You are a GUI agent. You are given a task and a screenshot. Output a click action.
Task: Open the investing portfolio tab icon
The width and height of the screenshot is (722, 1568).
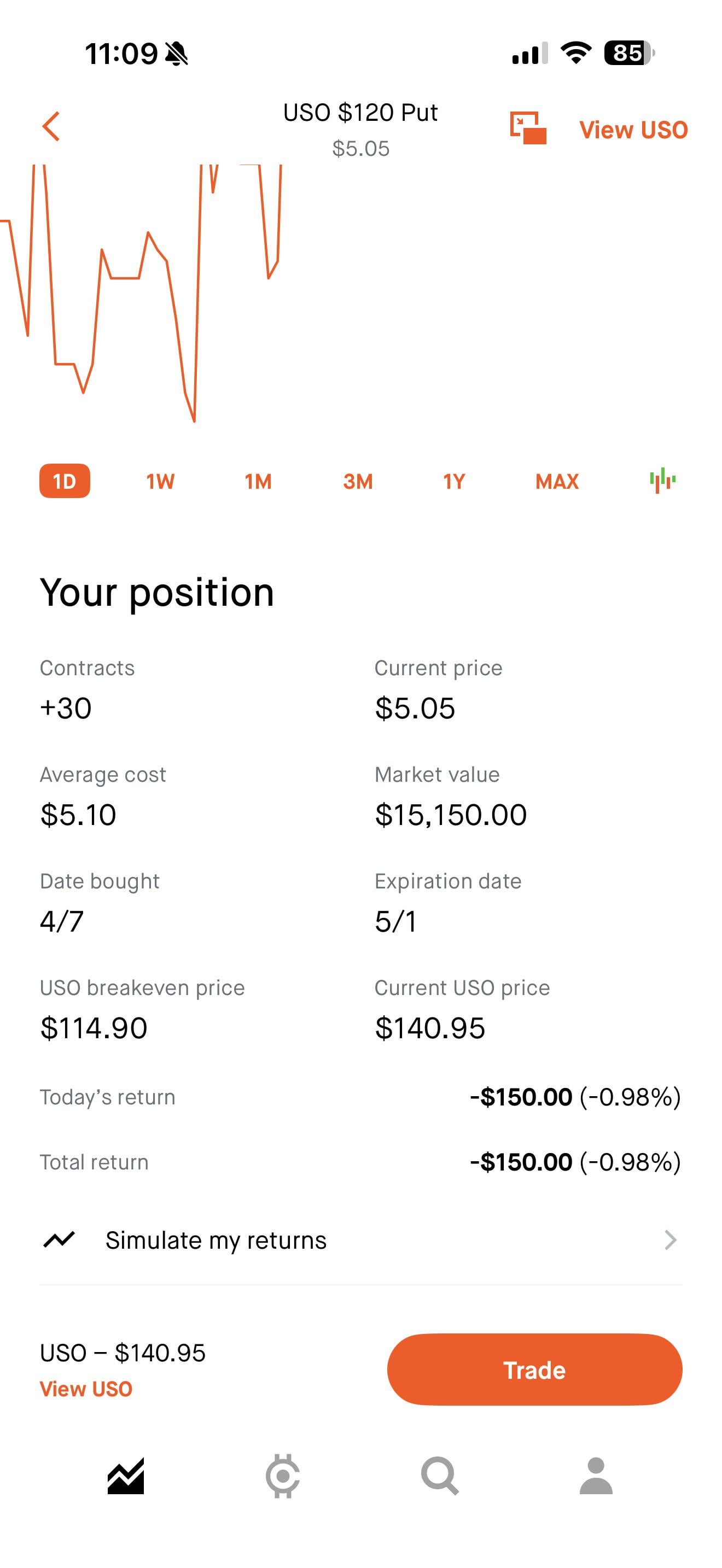point(125,1476)
